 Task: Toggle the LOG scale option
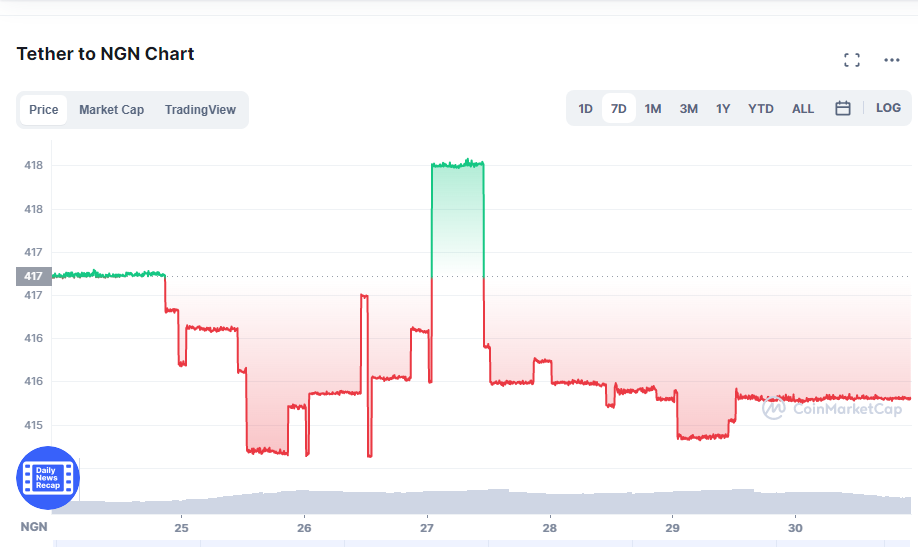888,108
